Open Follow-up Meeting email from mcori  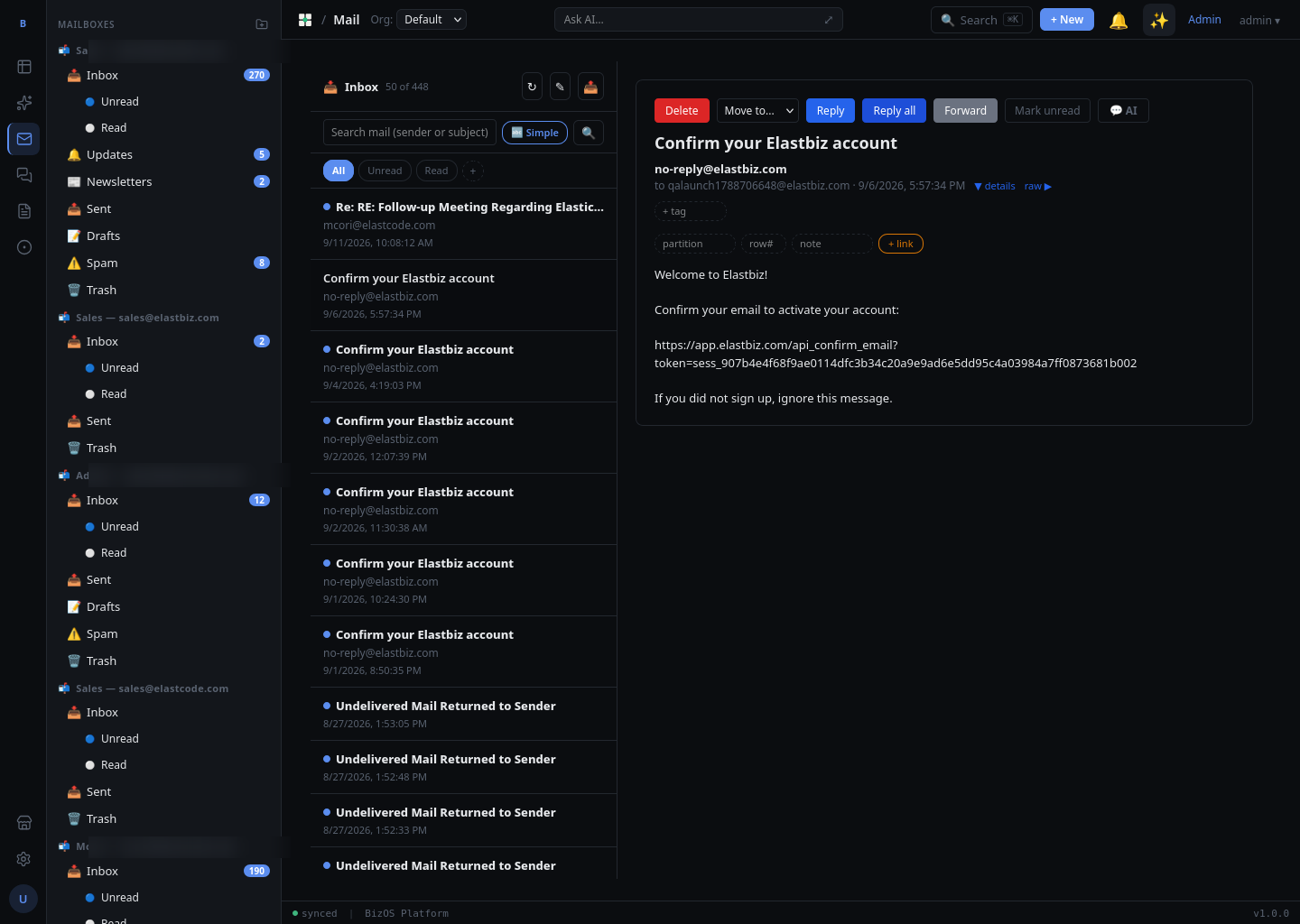click(x=463, y=224)
